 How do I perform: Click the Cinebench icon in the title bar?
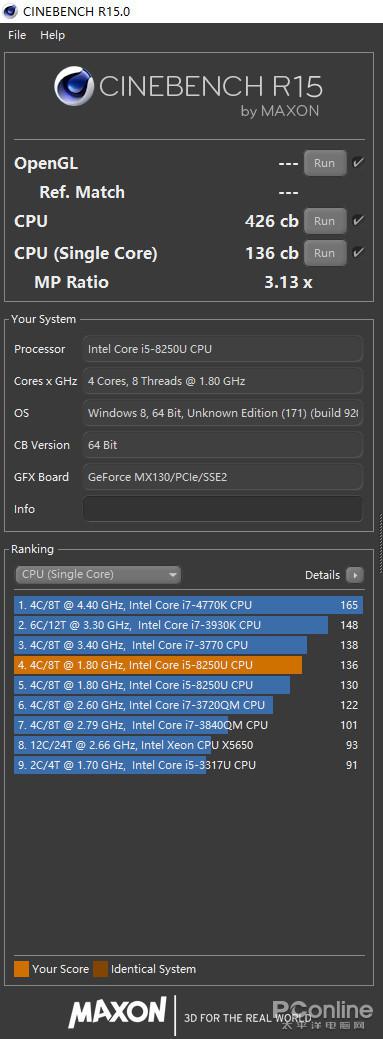click(11, 11)
